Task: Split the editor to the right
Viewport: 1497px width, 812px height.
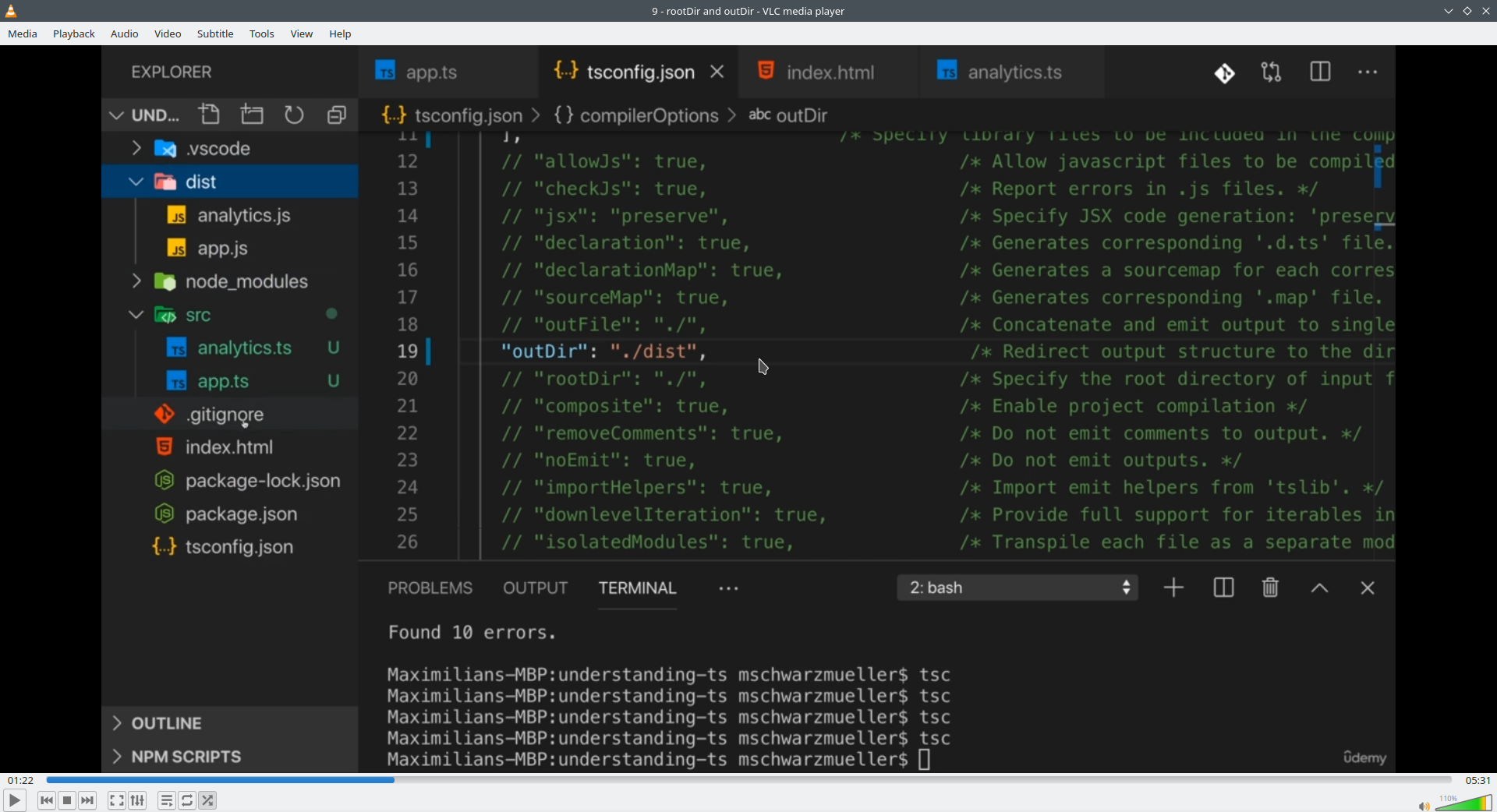Action: [1321, 72]
